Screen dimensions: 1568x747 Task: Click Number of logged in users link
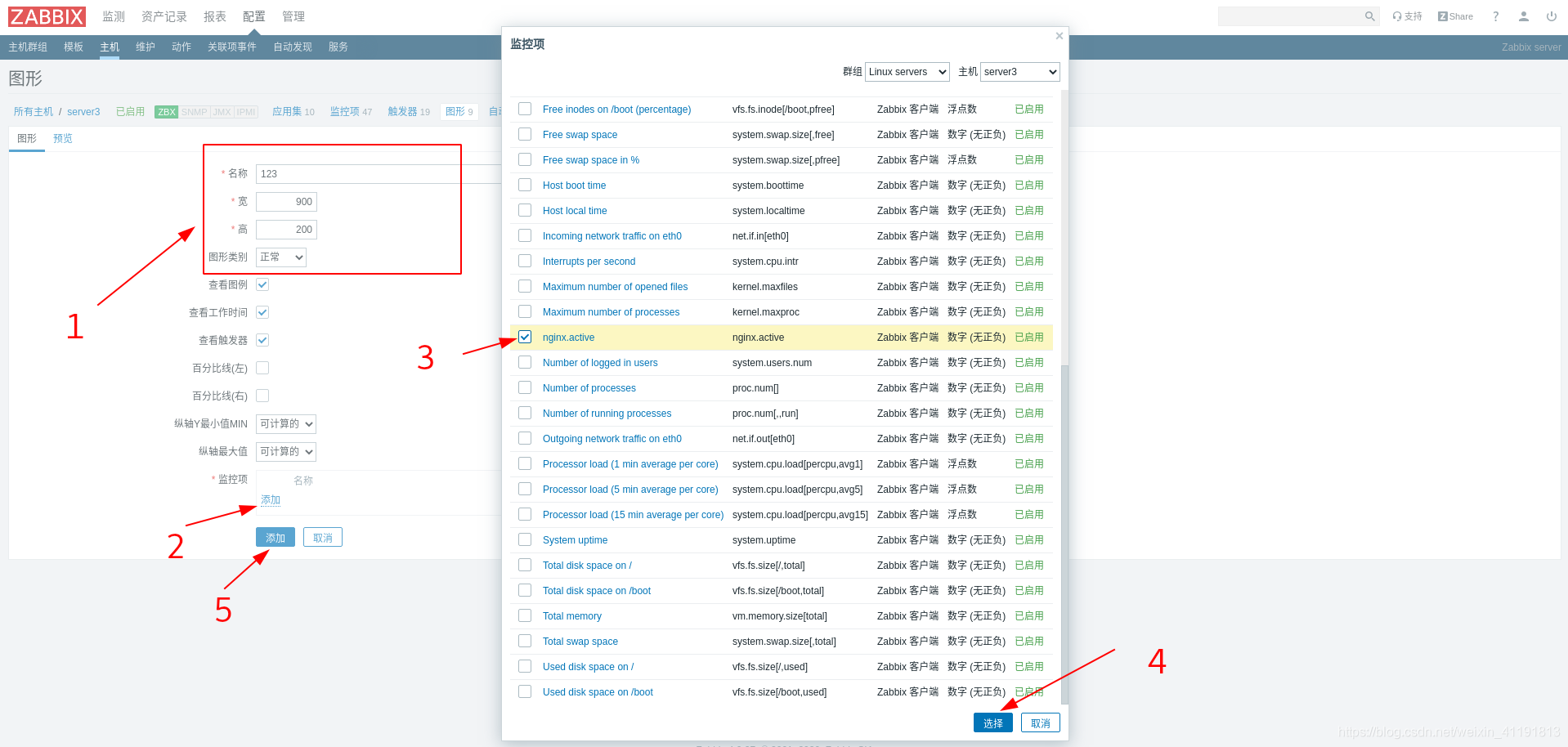point(600,363)
